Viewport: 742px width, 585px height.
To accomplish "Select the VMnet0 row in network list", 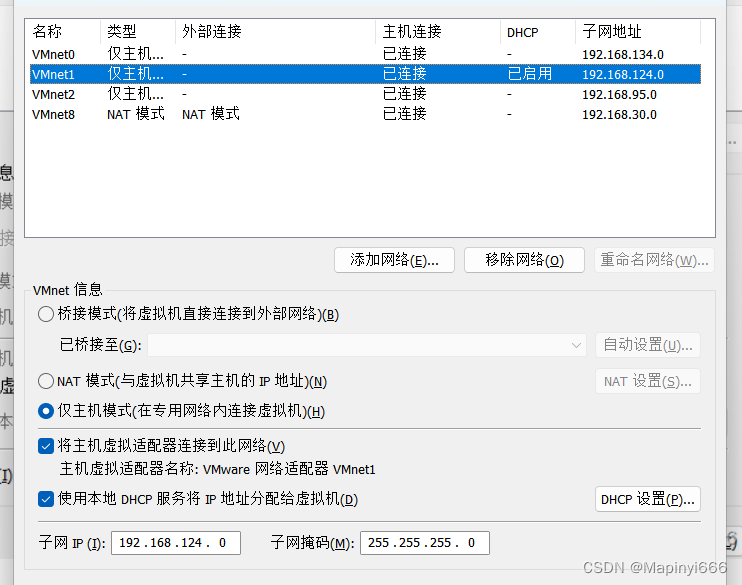I will 365,54.
